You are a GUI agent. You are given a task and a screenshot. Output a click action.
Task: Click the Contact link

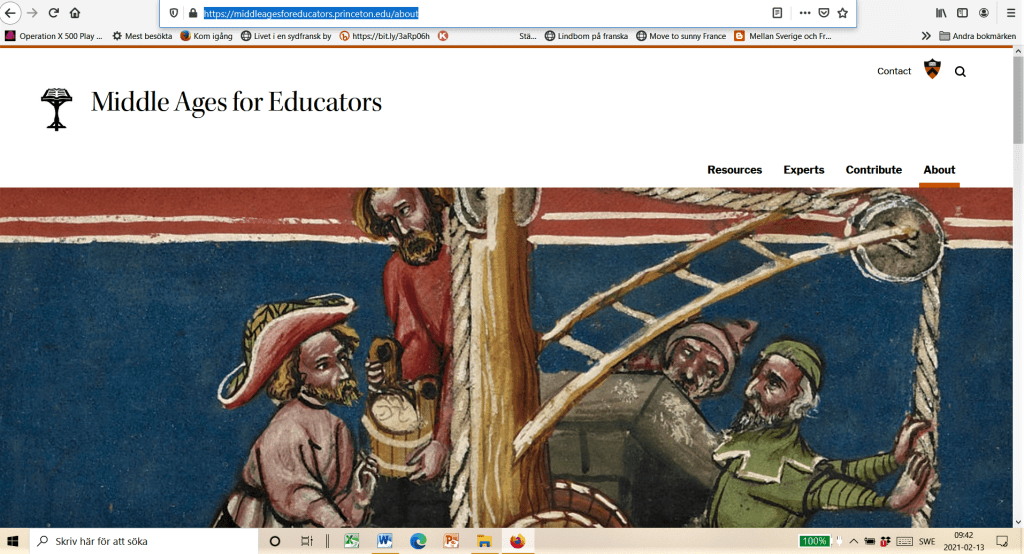click(894, 71)
